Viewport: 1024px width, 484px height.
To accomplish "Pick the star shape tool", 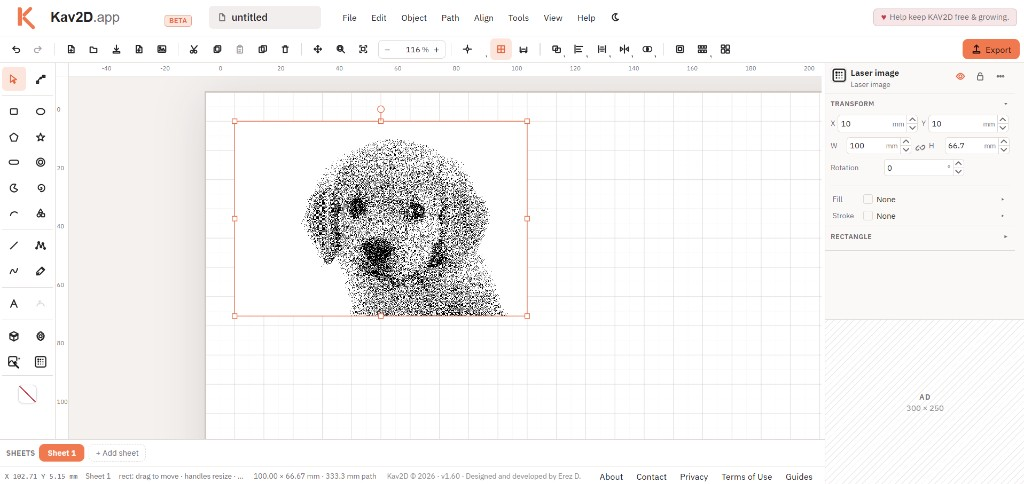I will [40, 137].
